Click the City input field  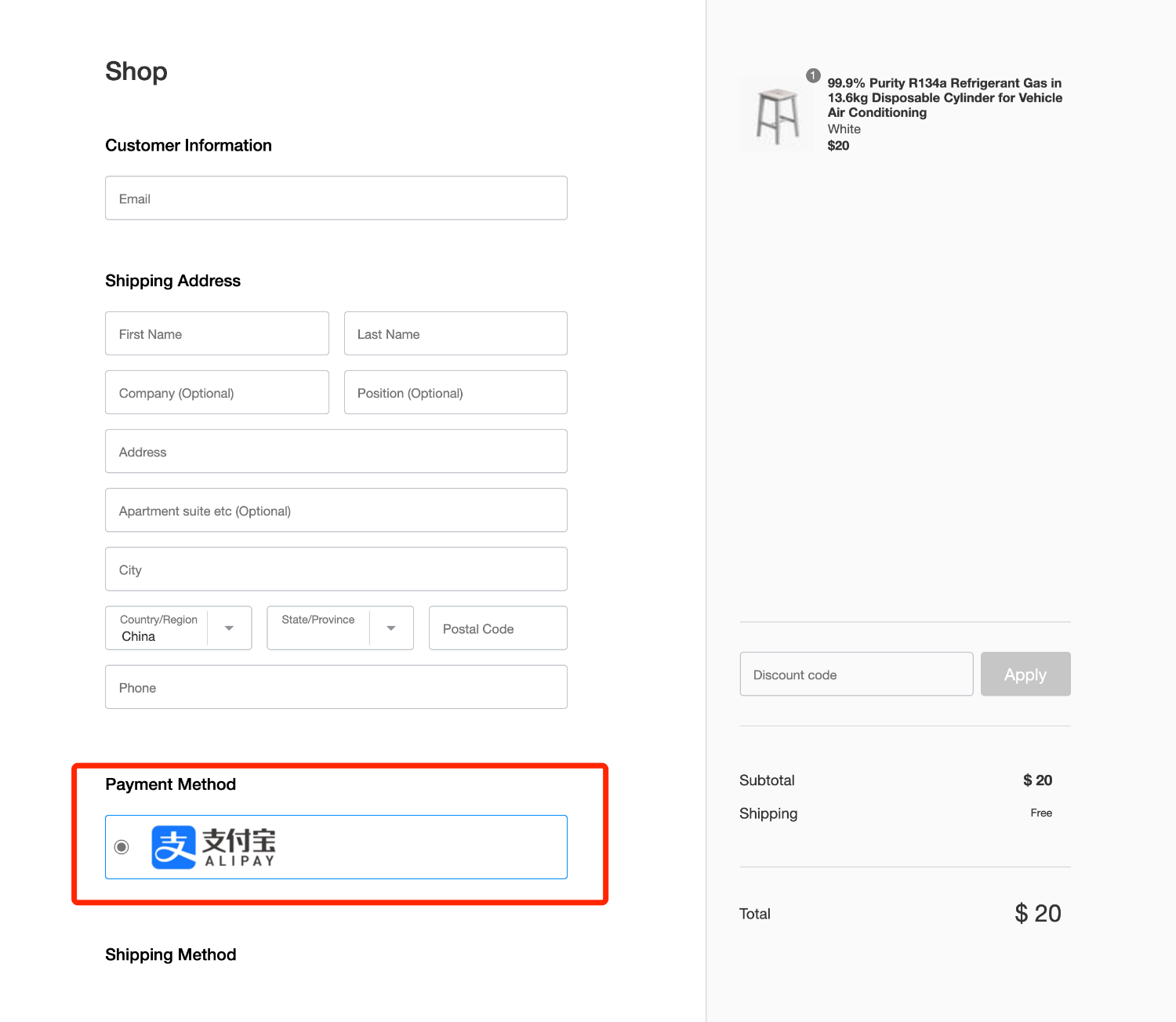[336, 569]
